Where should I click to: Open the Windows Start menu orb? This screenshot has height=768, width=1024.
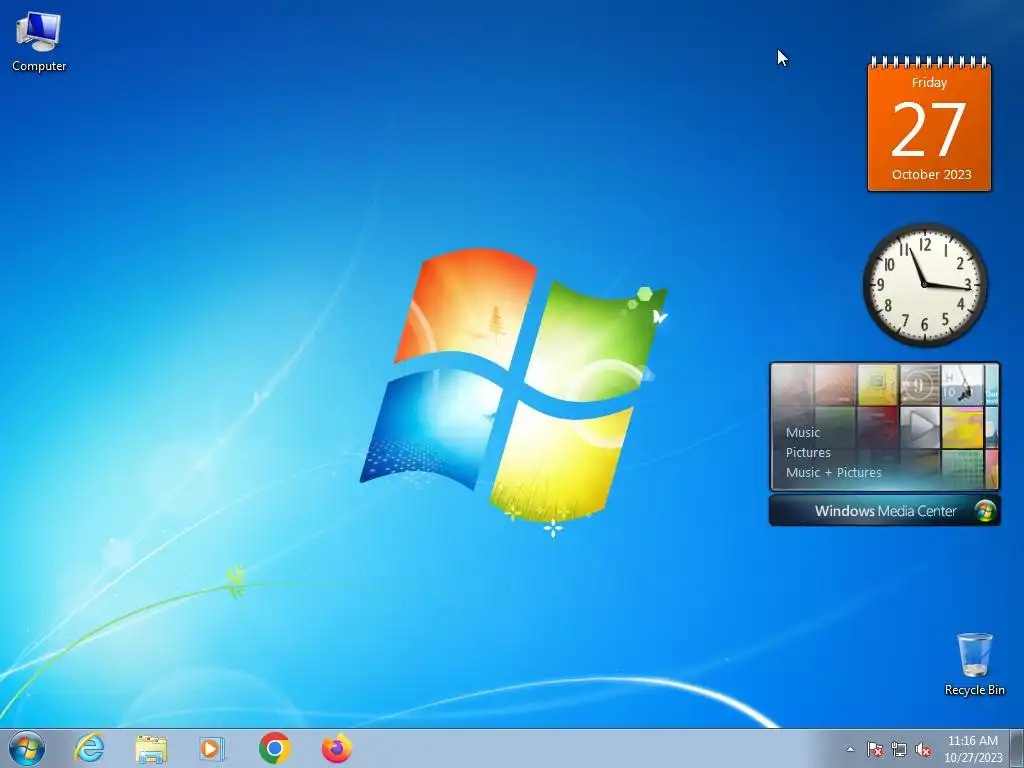pyautogui.click(x=27, y=748)
